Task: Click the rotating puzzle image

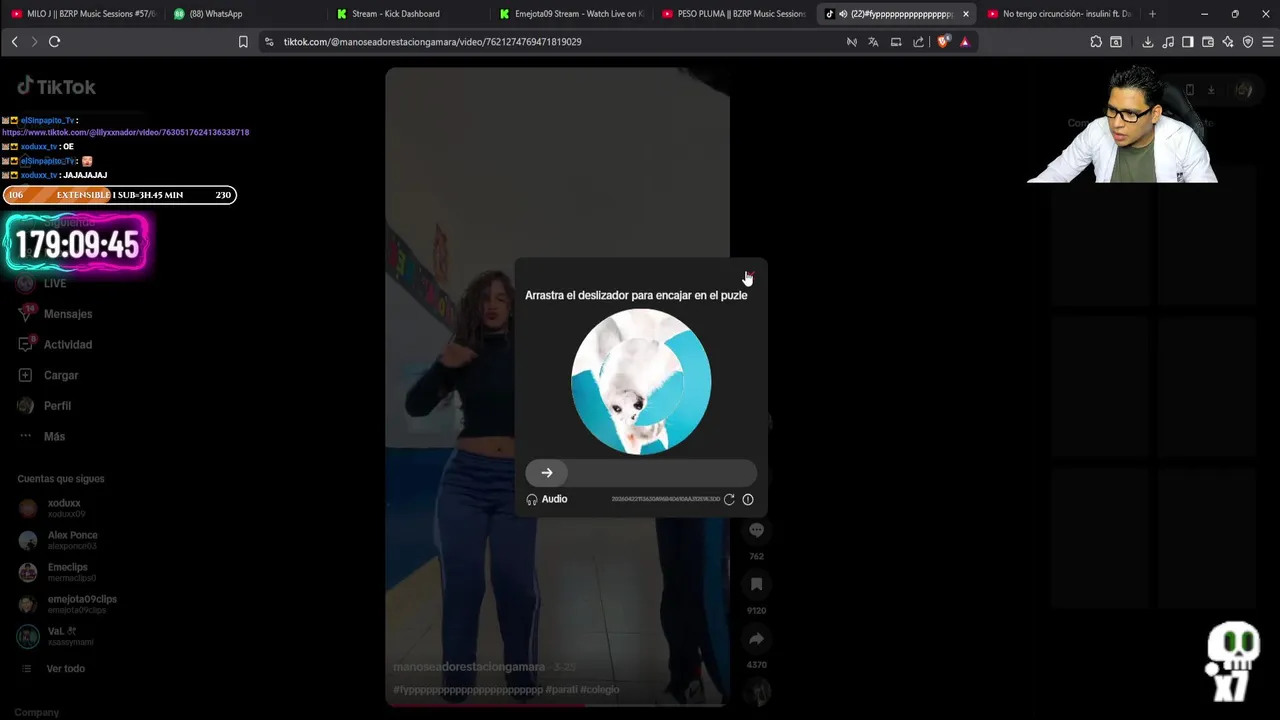Action: 641,381
